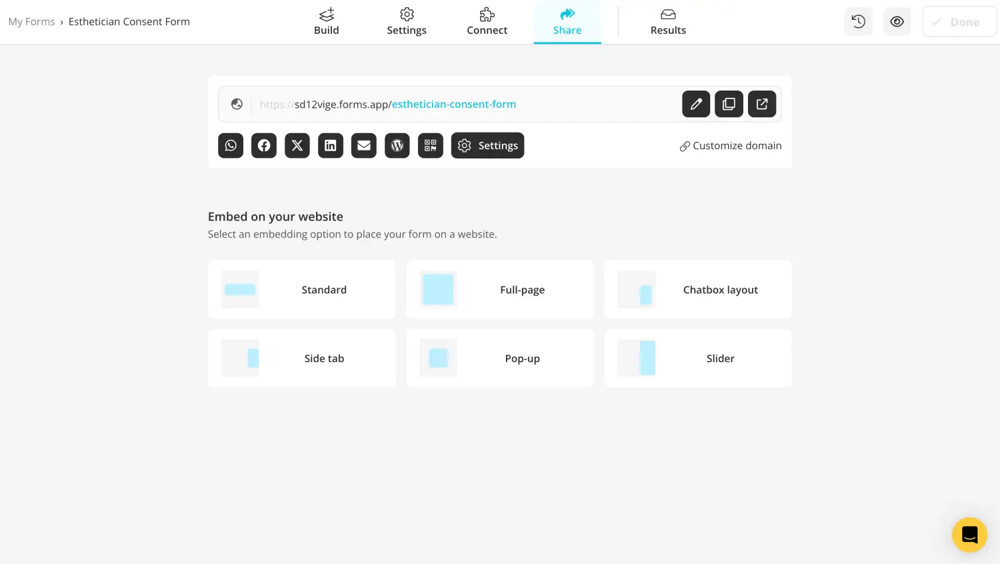Share form on X (Twitter)

click(297, 146)
